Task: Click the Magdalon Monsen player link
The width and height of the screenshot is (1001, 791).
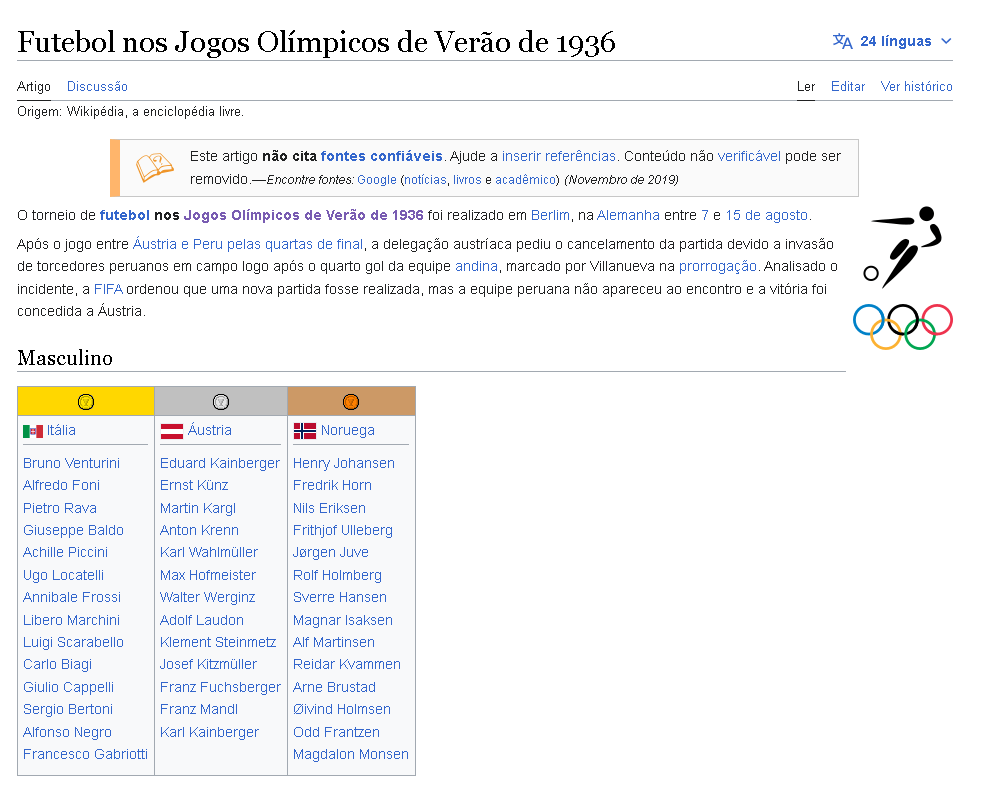Action: (350, 754)
